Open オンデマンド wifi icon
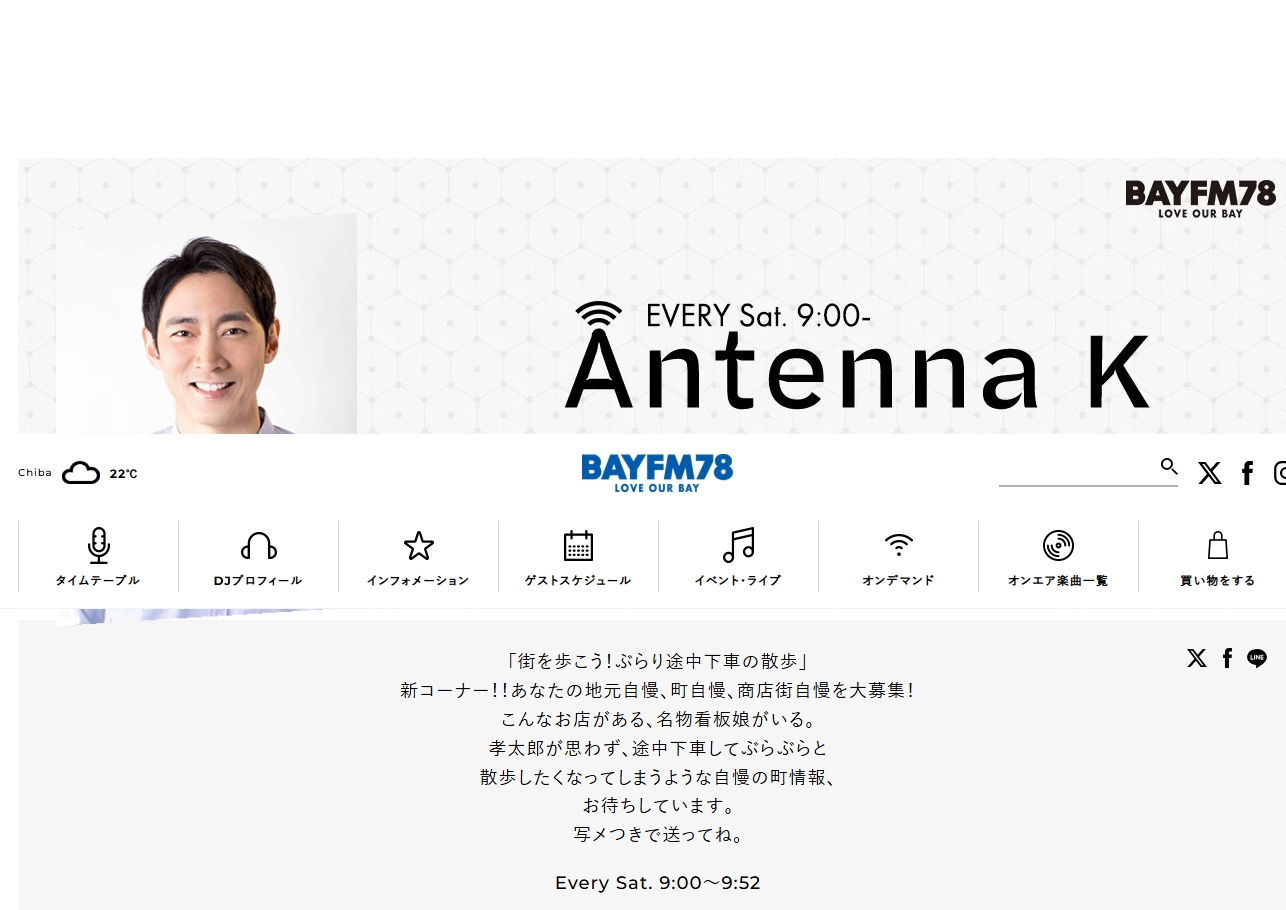The width and height of the screenshot is (1286, 910). [x=898, y=545]
